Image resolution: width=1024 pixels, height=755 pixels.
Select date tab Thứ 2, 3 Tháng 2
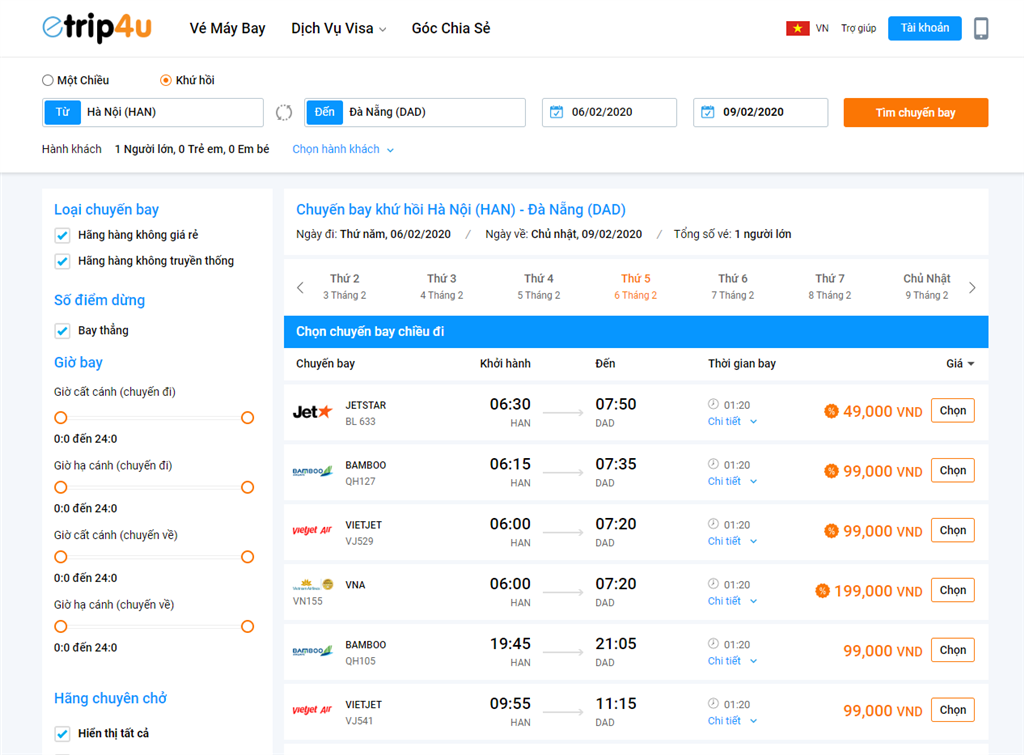pyautogui.click(x=344, y=287)
